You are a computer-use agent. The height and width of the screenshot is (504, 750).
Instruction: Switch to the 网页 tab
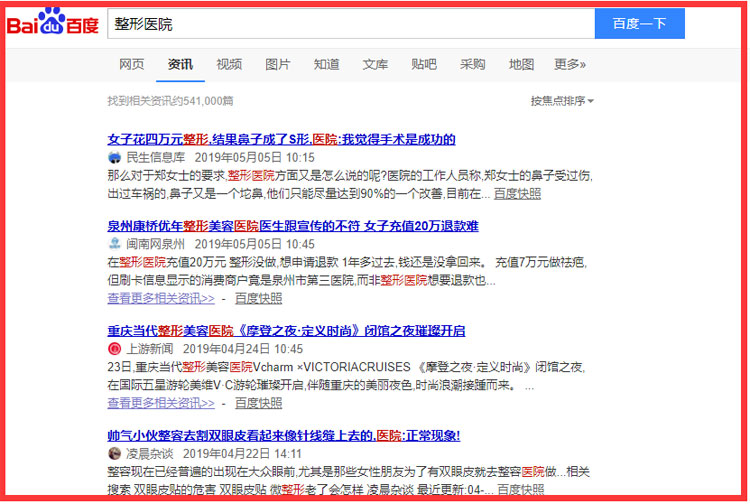pyautogui.click(x=132, y=64)
